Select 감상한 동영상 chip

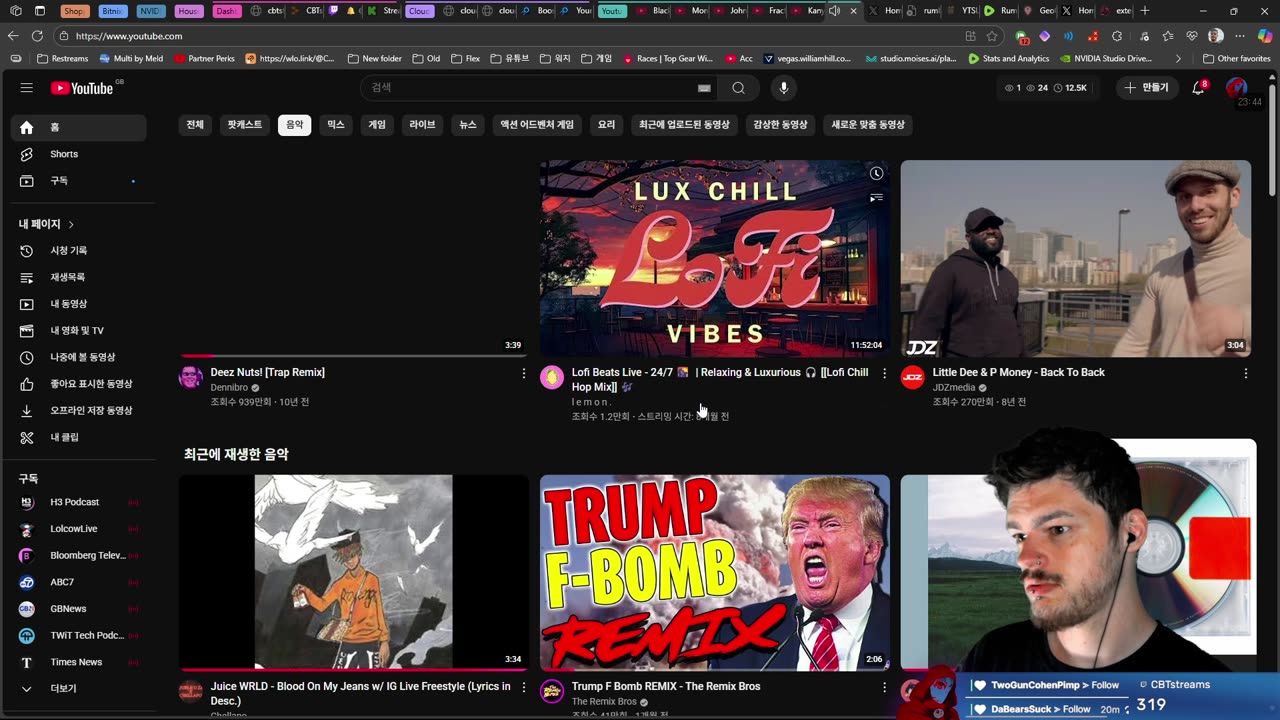click(x=780, y=125)
